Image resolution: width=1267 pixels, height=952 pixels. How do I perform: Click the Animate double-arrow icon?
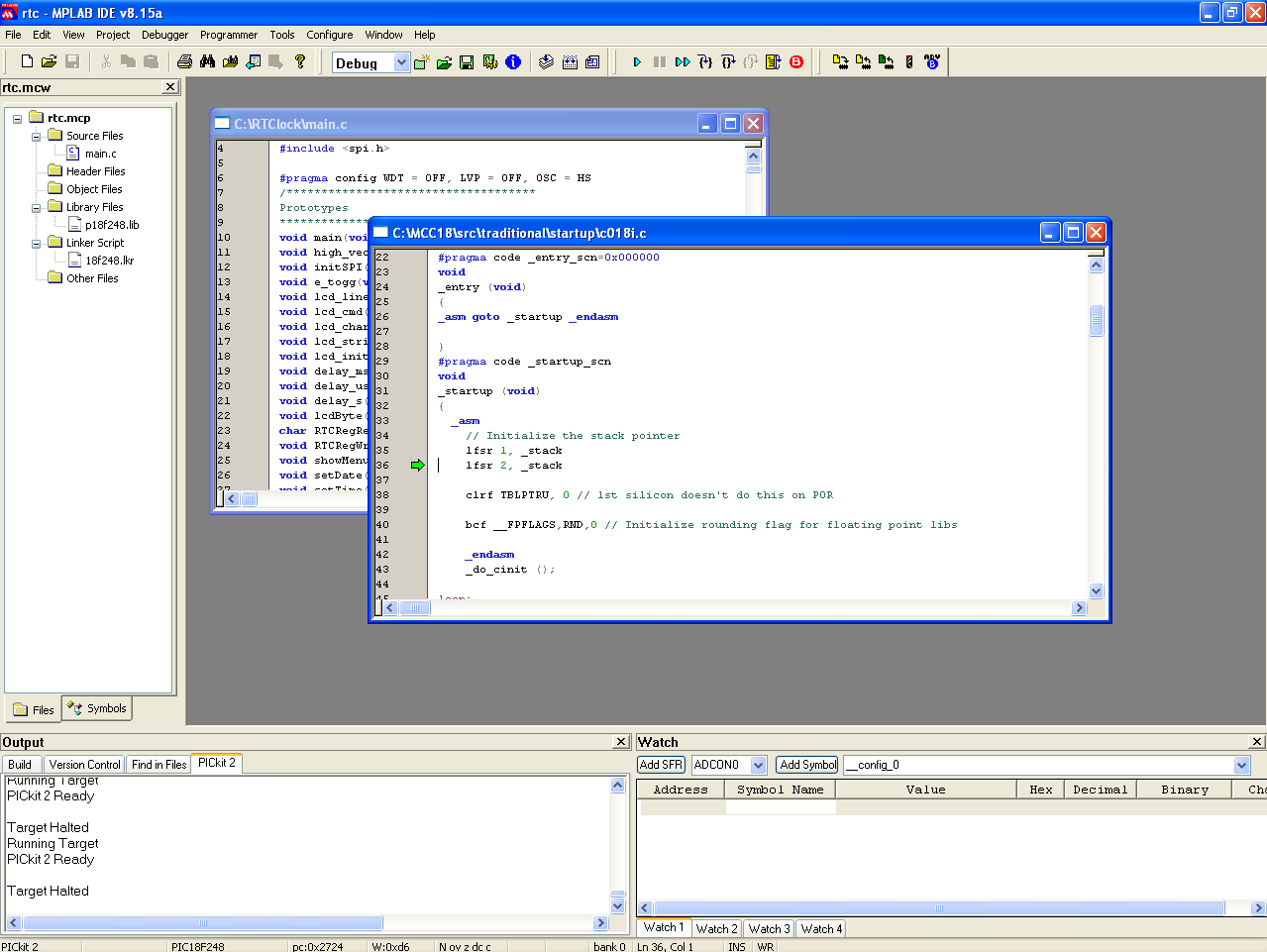click(683, 61)
